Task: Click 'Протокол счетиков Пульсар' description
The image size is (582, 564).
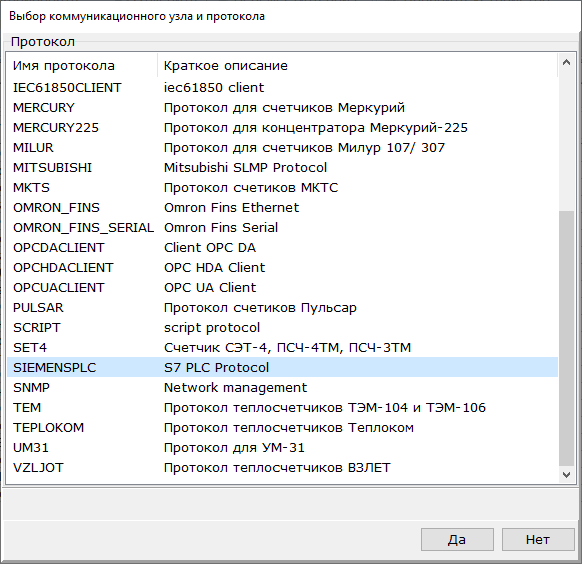Action: (260, 308)
